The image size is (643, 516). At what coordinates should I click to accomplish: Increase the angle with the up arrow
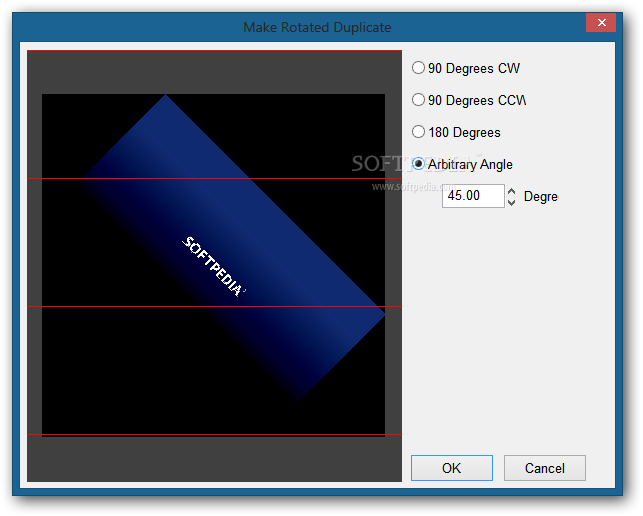(x=511, y=191)
